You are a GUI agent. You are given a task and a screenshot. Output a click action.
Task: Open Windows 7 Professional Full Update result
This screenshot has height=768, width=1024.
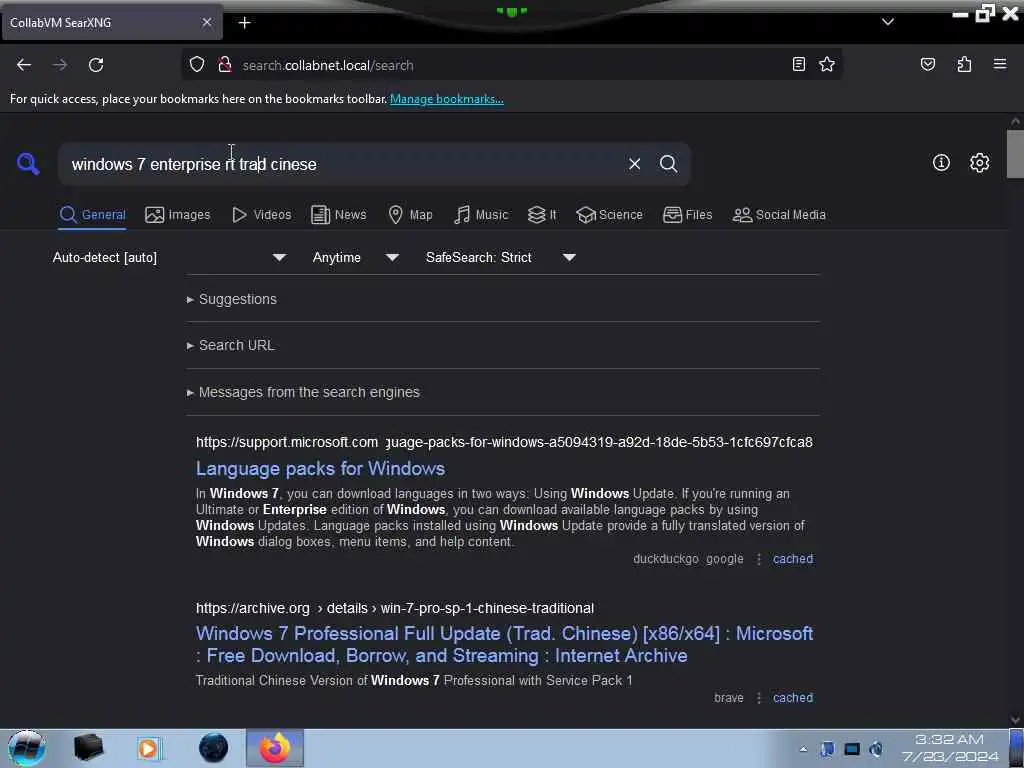504,645
